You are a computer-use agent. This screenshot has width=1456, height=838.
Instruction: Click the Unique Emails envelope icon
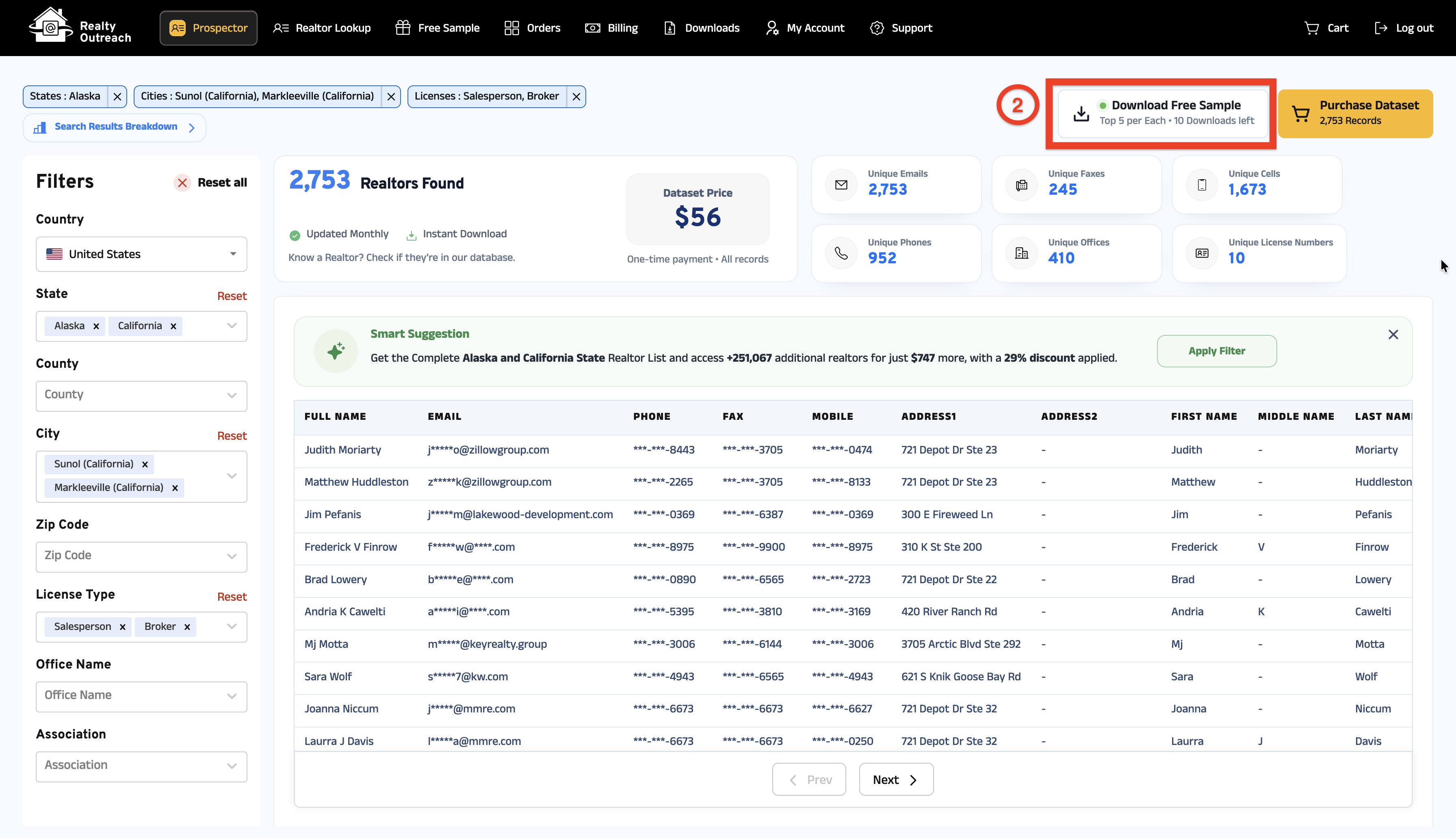tap(841, 185)
